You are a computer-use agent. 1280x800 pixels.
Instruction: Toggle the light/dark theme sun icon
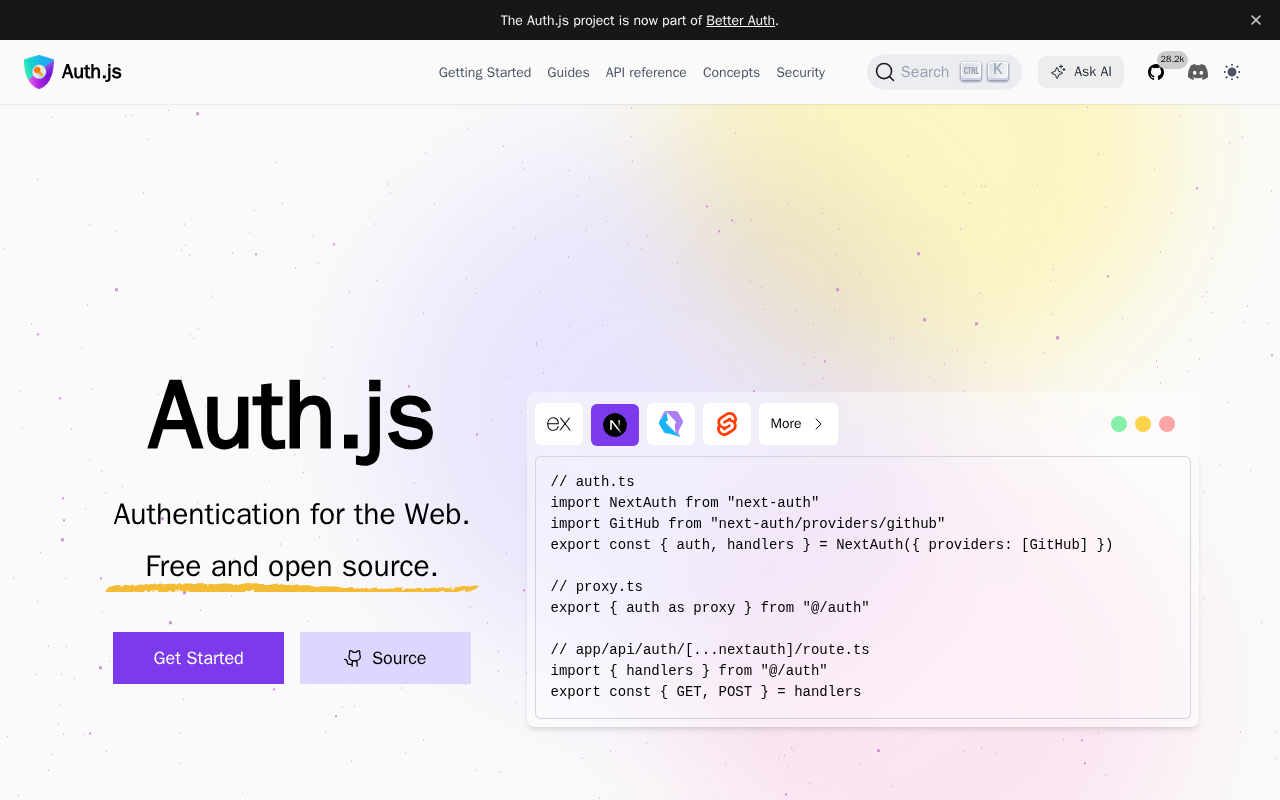(x=1232, y=72)
